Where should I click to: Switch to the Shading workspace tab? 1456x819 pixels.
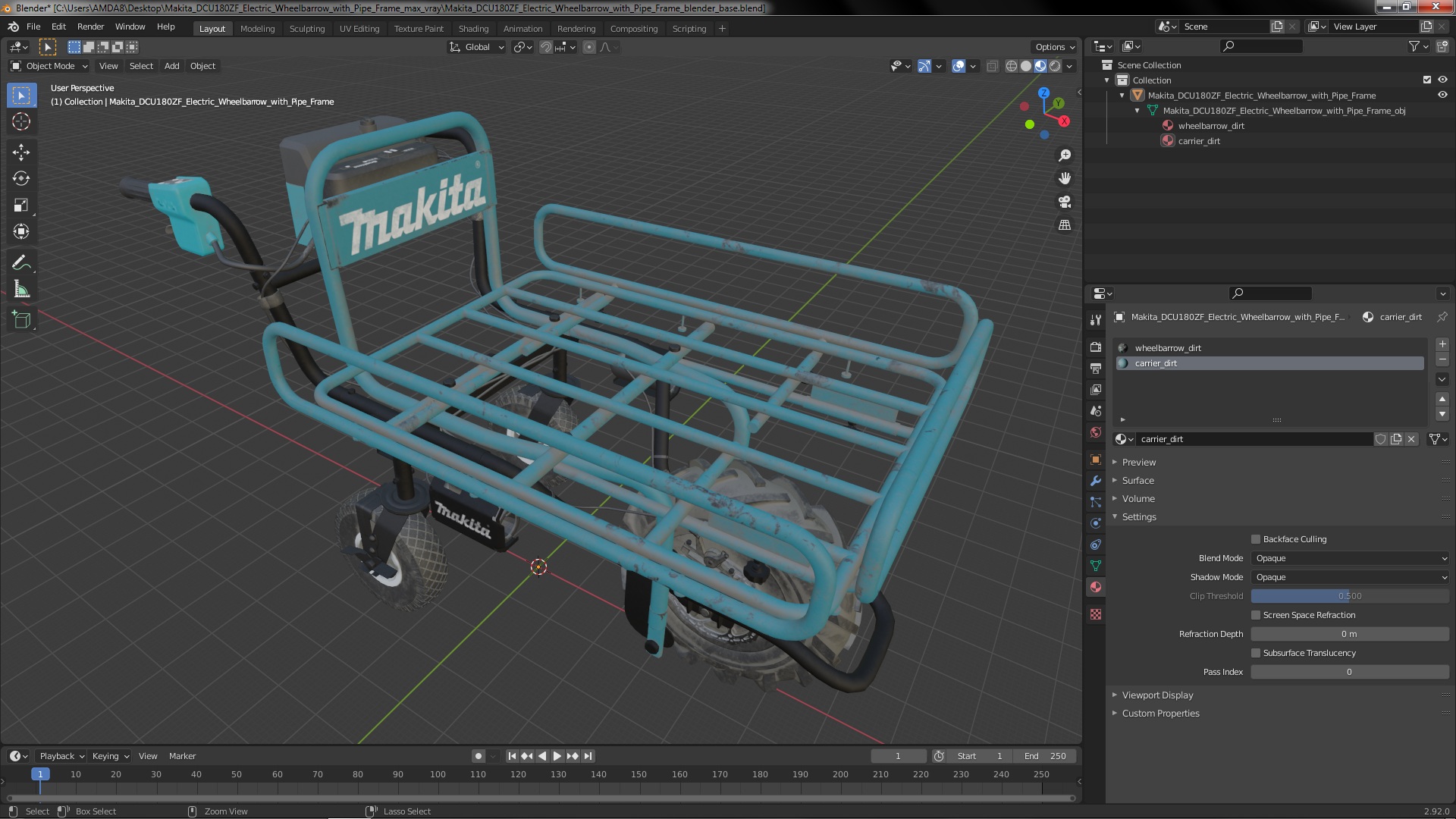tap(473, 29)
